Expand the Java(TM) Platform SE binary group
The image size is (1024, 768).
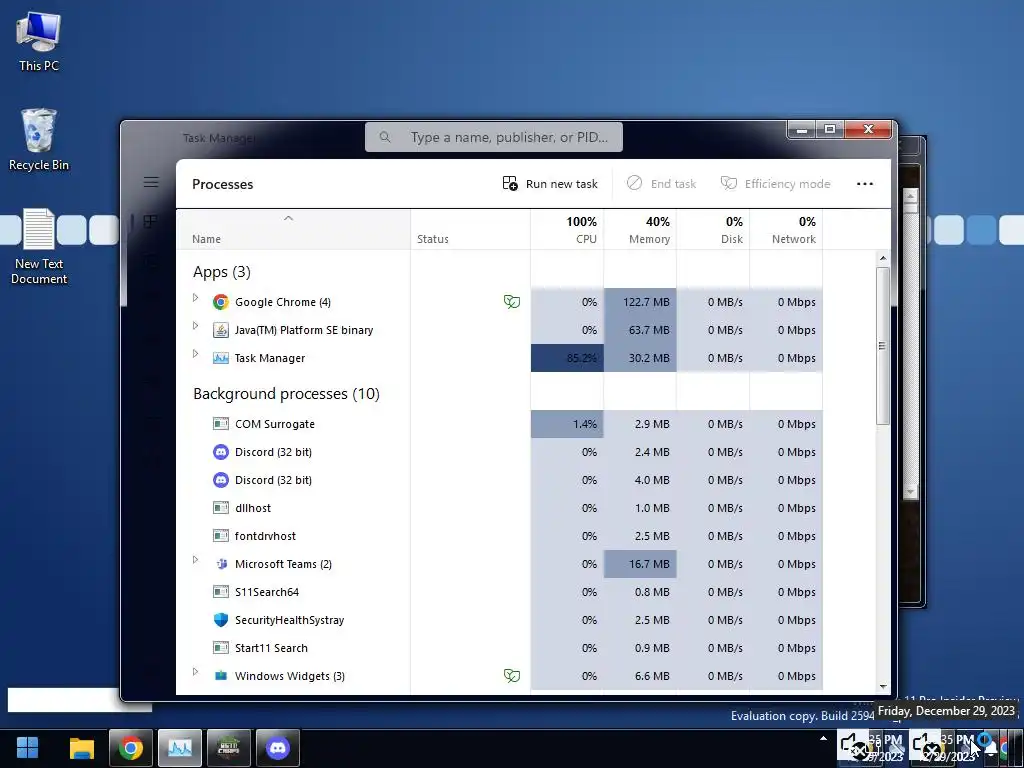point(195,326)
